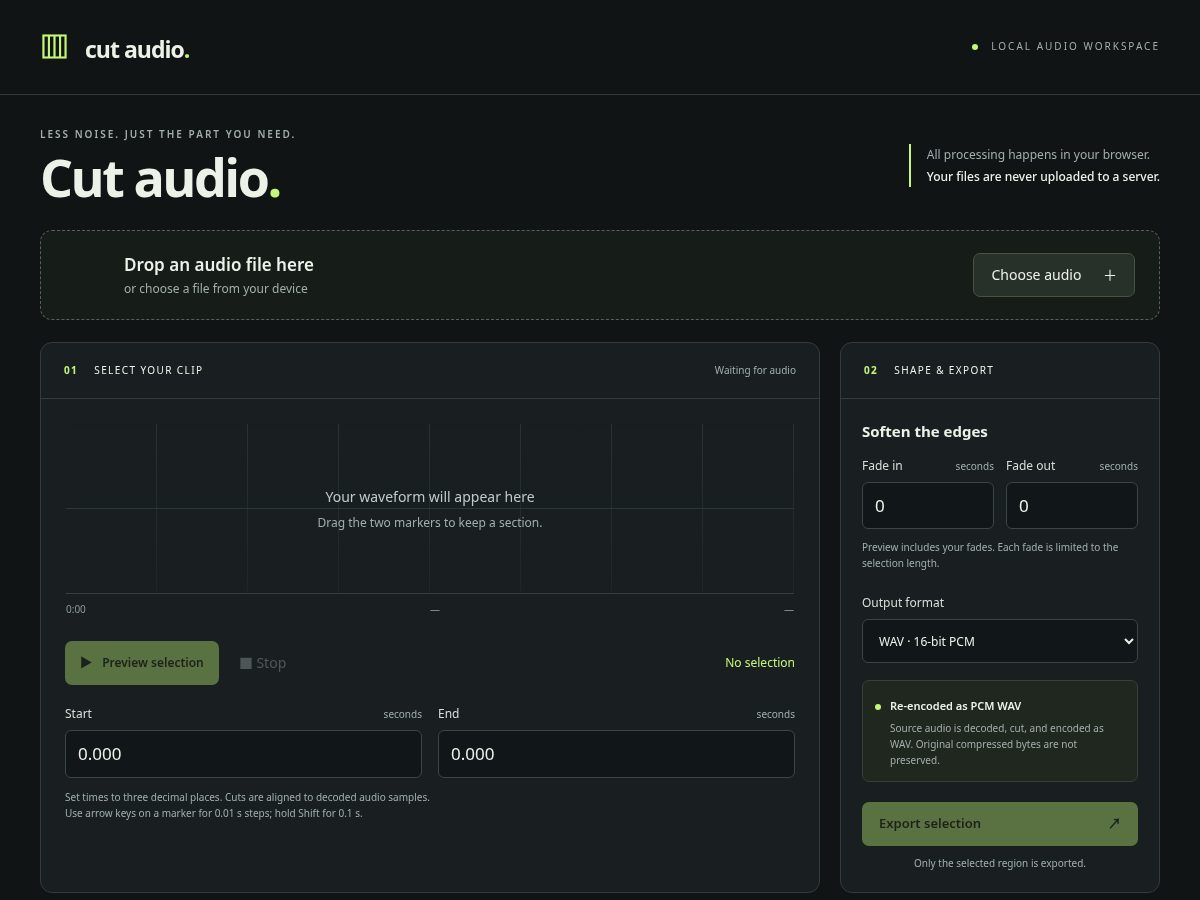Viewport: 1200px width, 900px height.
Task: Click the plus icon in Choose audio
Action: coord(1109,275)
